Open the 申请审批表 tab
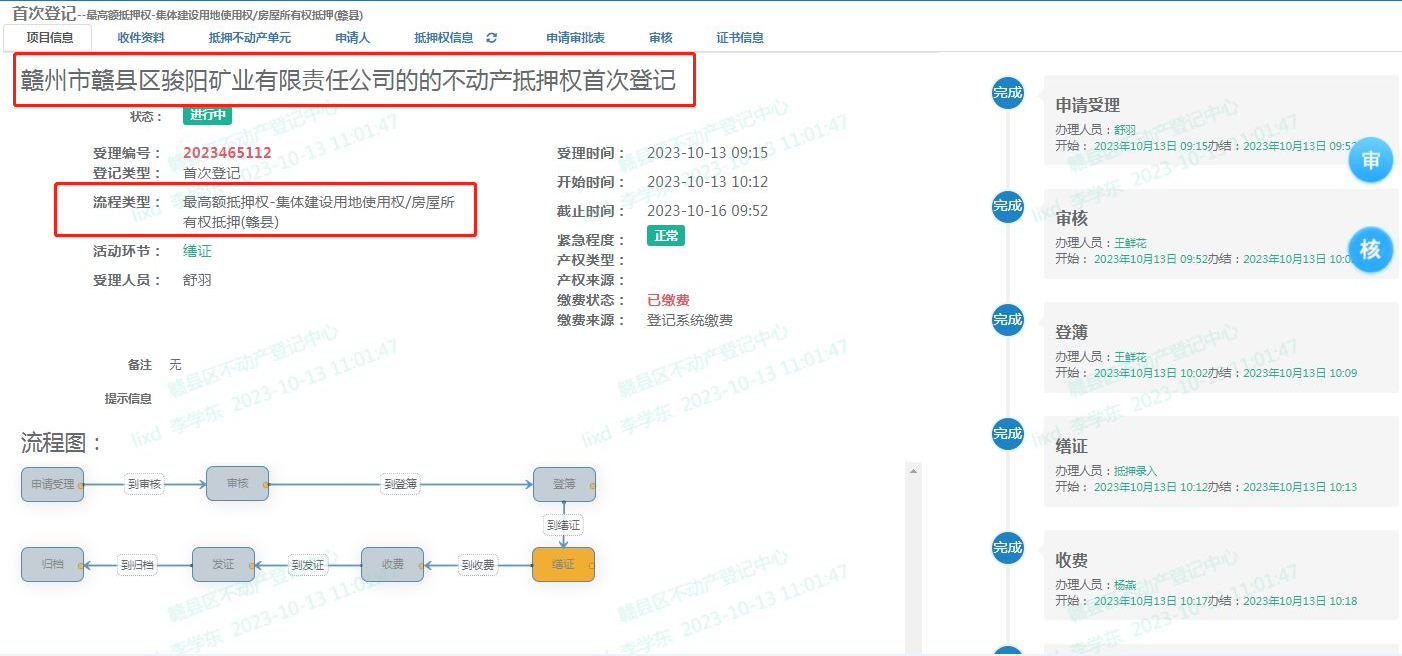The width and height of the screenshot is (1402, 656). point(575,38)
